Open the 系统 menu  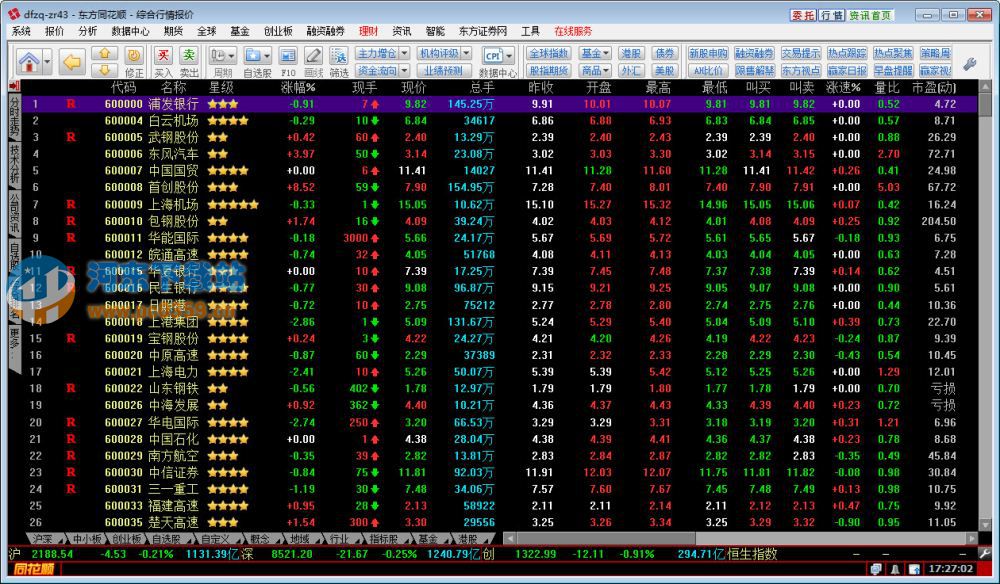click(x=21, y=31)
